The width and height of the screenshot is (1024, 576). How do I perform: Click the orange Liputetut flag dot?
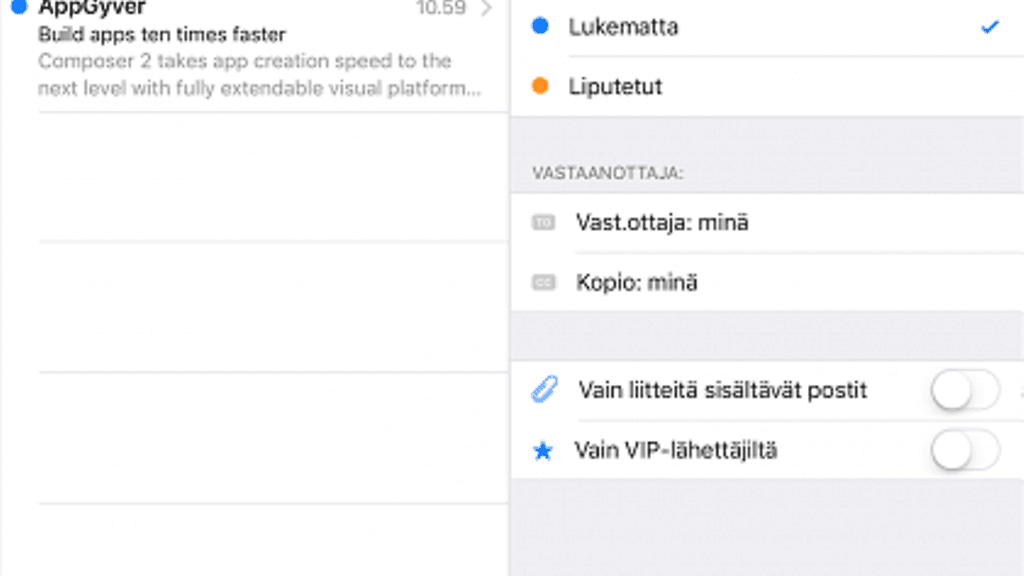pyautogui.click(x=540, y=87)
